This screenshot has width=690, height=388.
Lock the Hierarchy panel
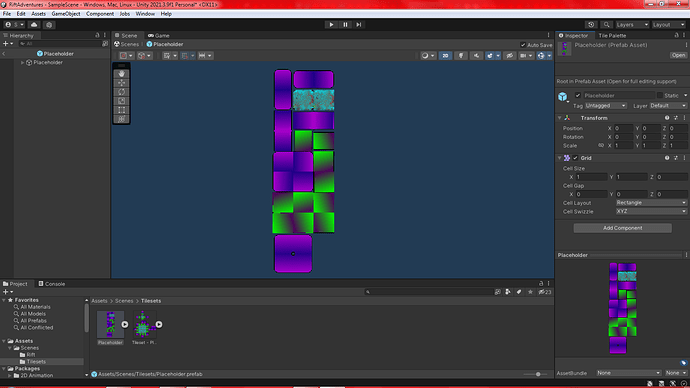pyautogui.click(x=98, y=35)
